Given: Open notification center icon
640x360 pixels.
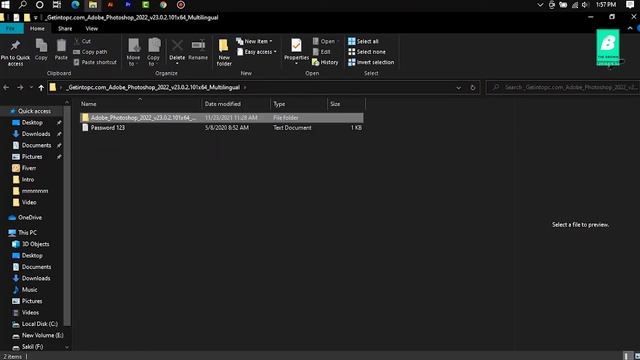Looking at the screenshot, I should click(630, 5).
